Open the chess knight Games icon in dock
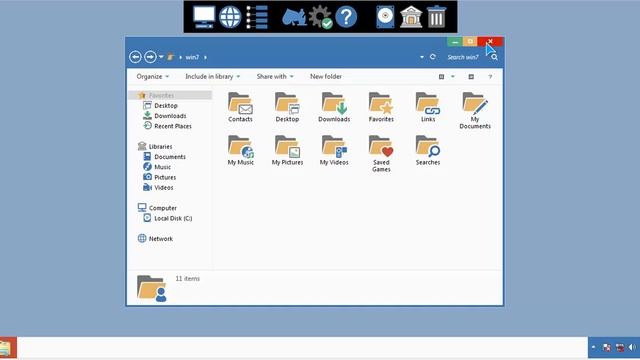This screenshot has height=360, width=640. pos(294,17)
